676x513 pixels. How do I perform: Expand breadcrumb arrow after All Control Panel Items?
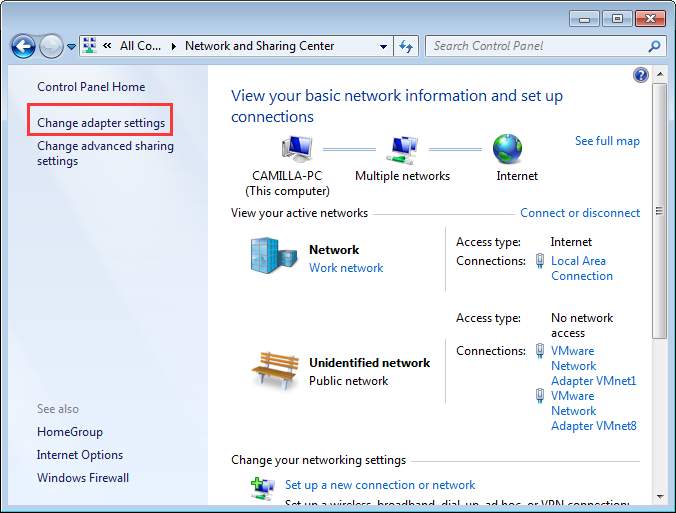174,46
